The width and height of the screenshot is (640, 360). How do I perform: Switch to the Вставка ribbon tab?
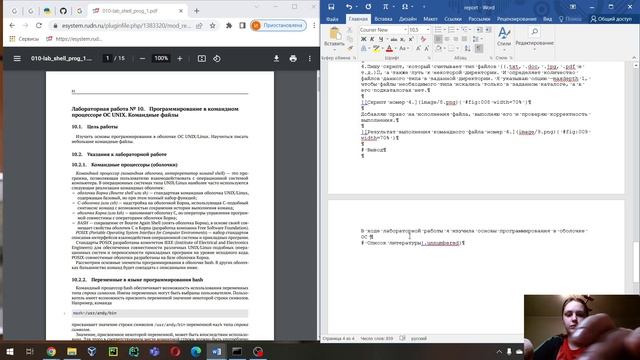click(x=383, y=19)
